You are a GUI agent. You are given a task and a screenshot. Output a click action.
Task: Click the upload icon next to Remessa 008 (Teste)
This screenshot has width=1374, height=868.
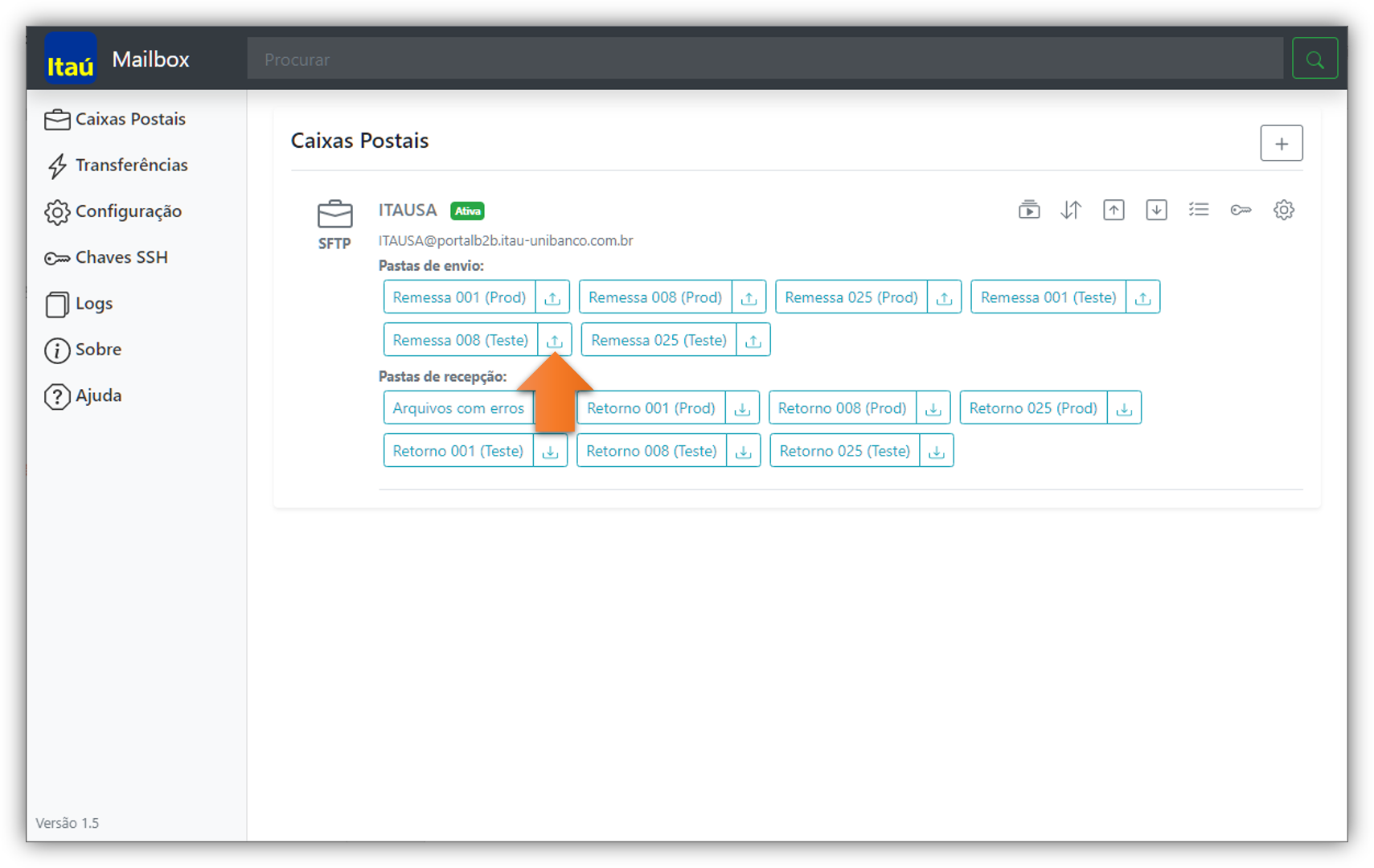tap(555, 340)
